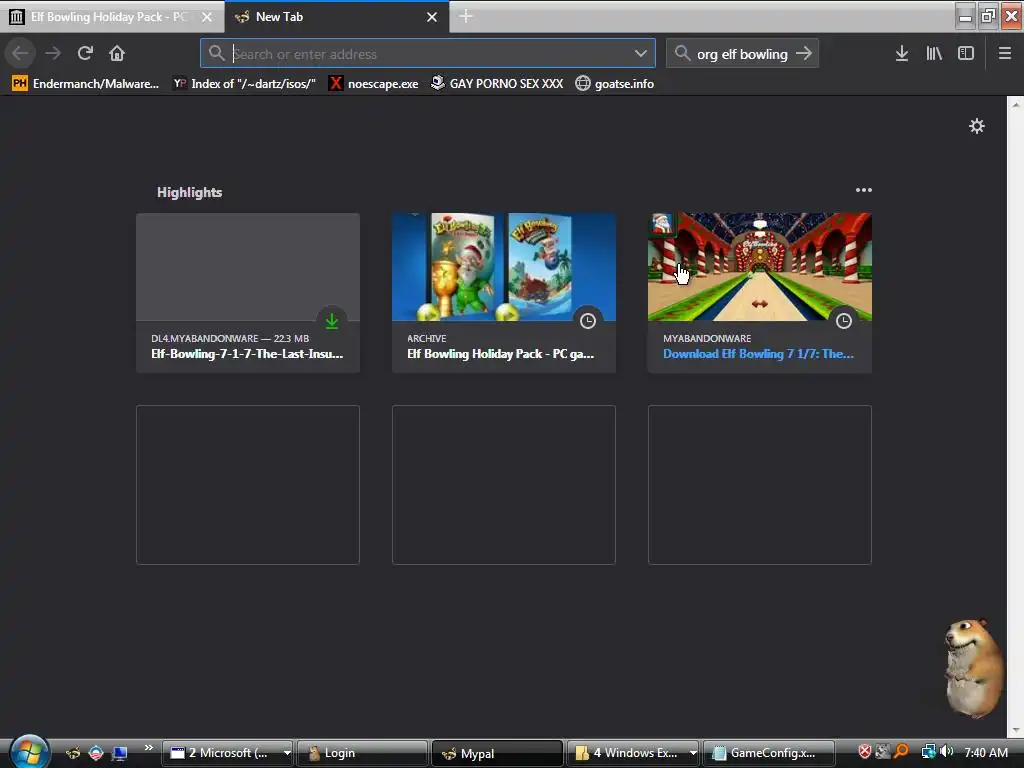
Task: Expand the address bar history dropdown
Action: point(641,54)
